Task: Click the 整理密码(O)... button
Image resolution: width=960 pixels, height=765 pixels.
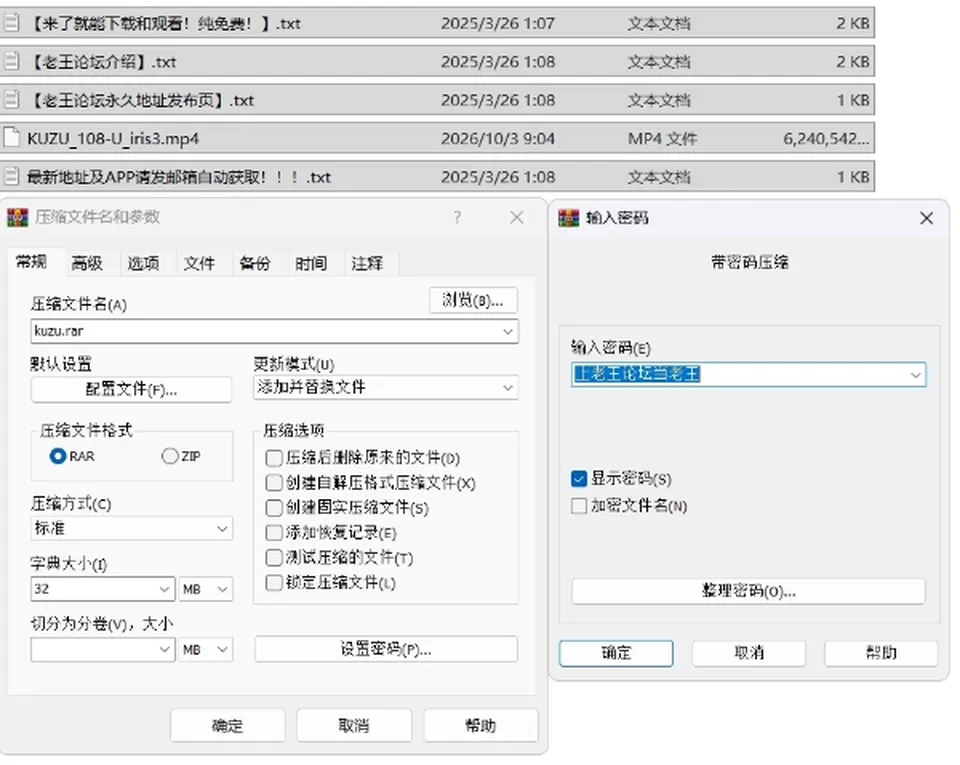Action: click(748, 591)
